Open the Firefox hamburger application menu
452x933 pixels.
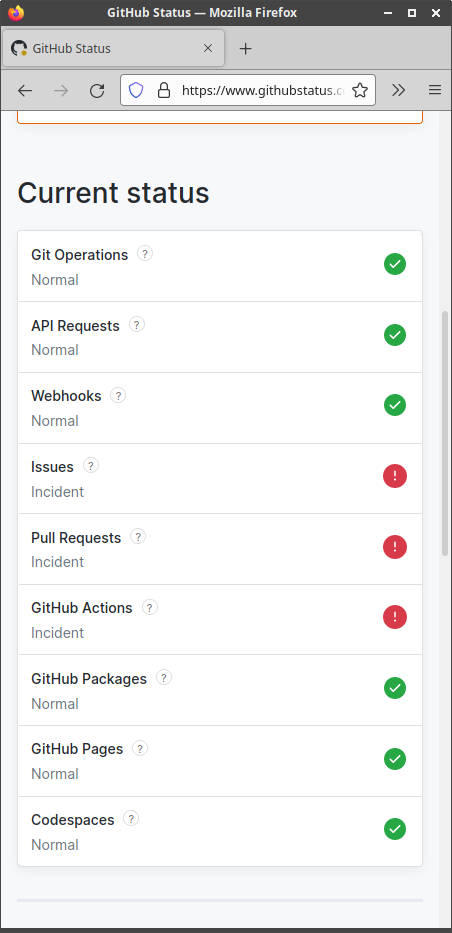(435, 90)
